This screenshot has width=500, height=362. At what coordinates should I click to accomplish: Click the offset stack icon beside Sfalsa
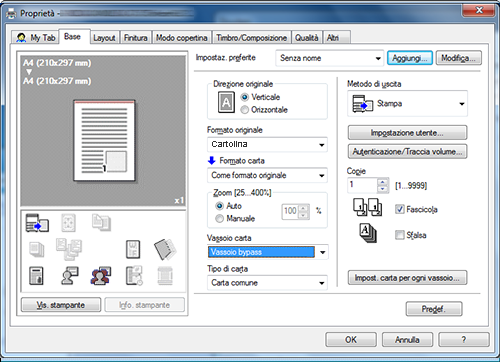click(x=368, y=233)
